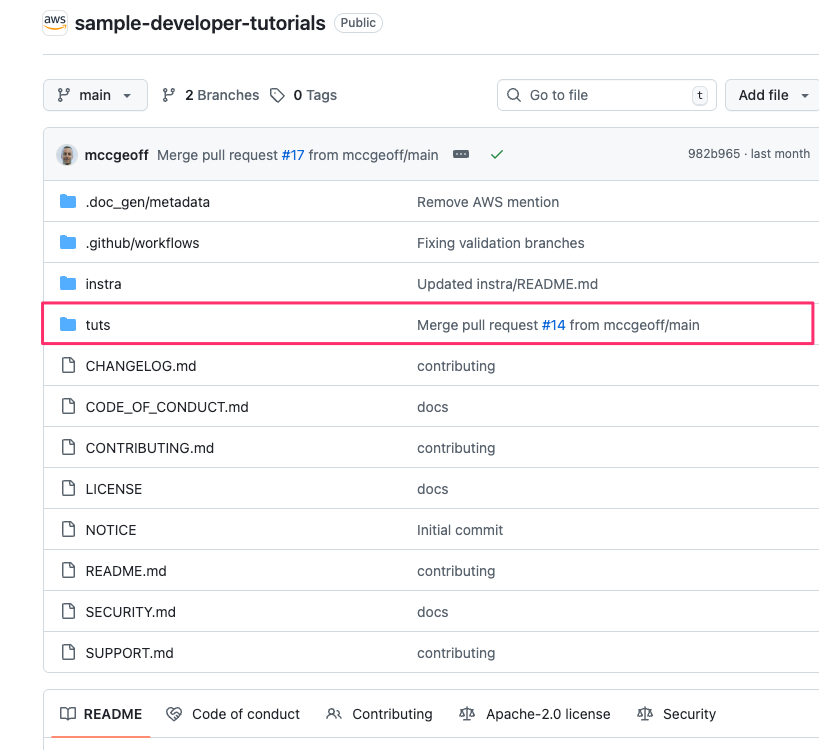This screenshot has width=819, height=750.
Task: Open the CODE_OF_CONDUCT.md 'docs' commit message
Action: click(x=432, y=407)
